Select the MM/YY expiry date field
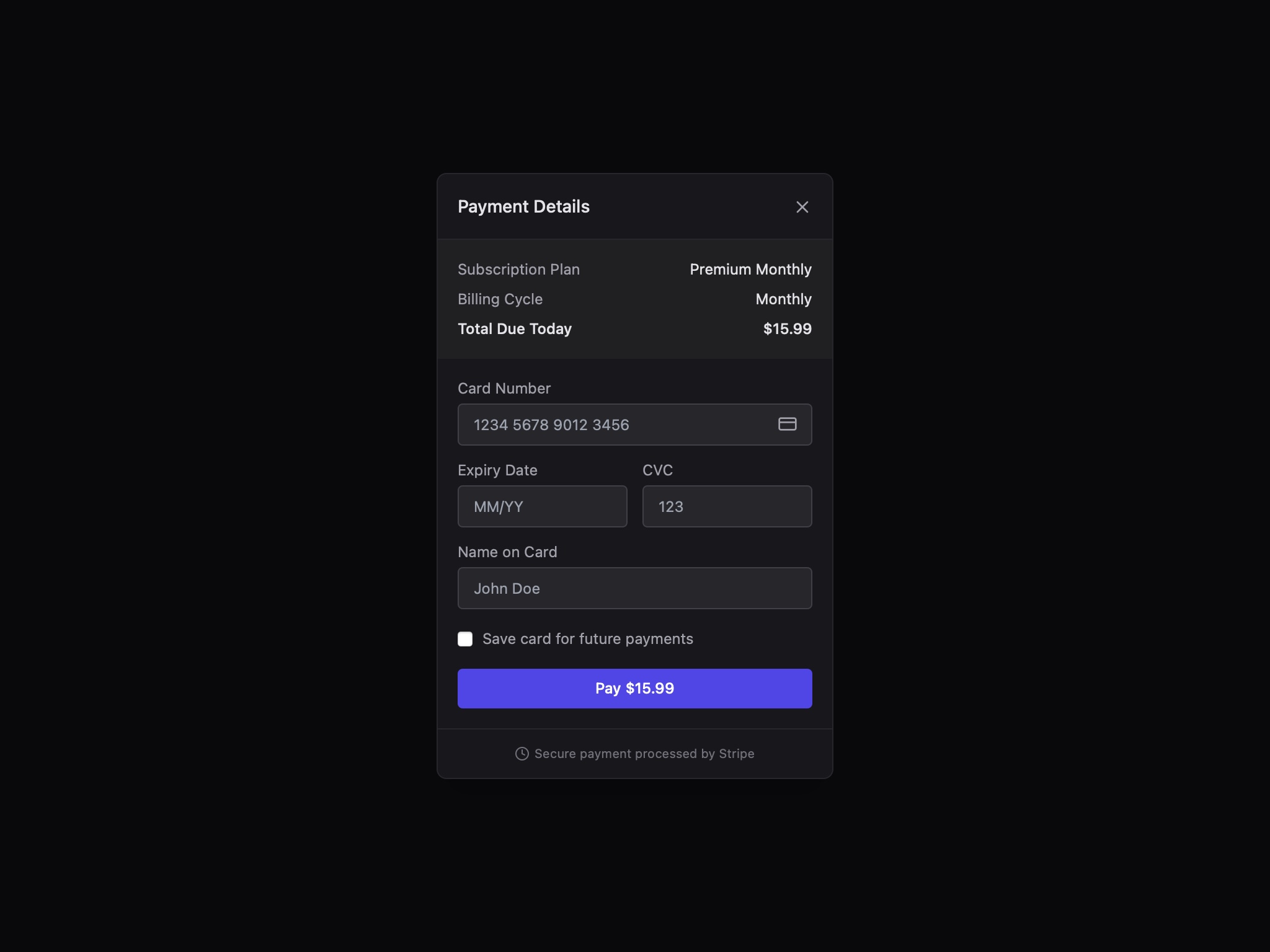Image resolution: width=1270 pixels, height=952 pixels. (542, 506)
